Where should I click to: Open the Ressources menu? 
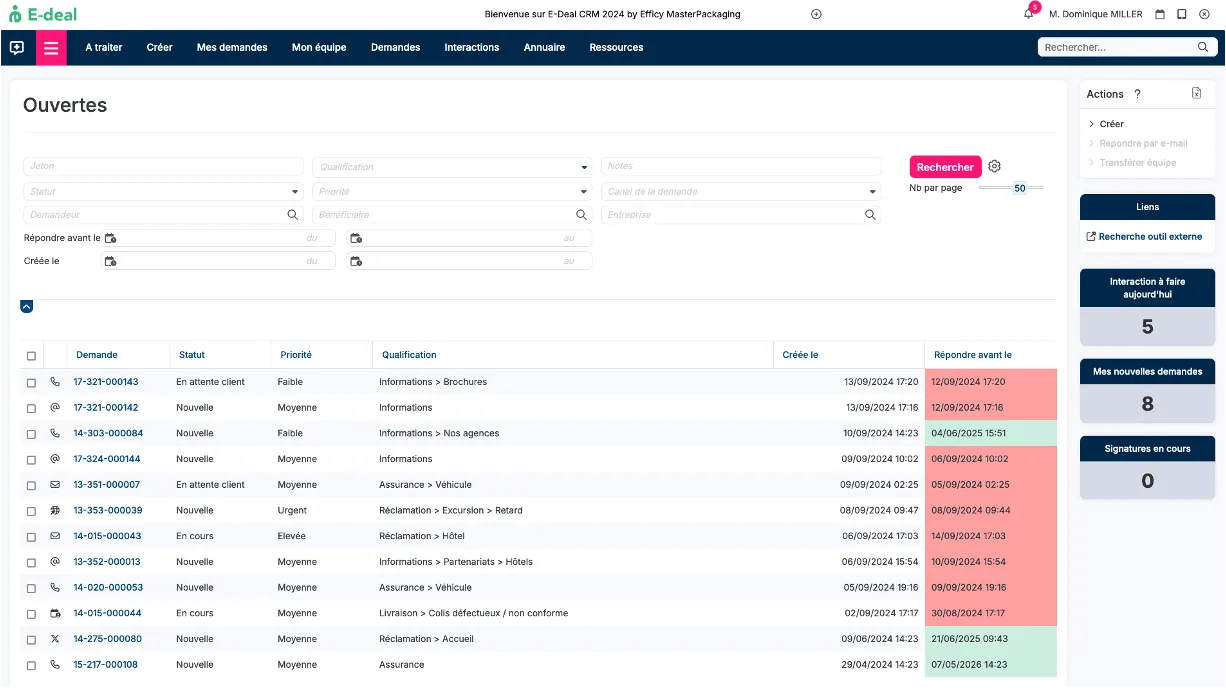pyautogui.click(x=616, y=47)
